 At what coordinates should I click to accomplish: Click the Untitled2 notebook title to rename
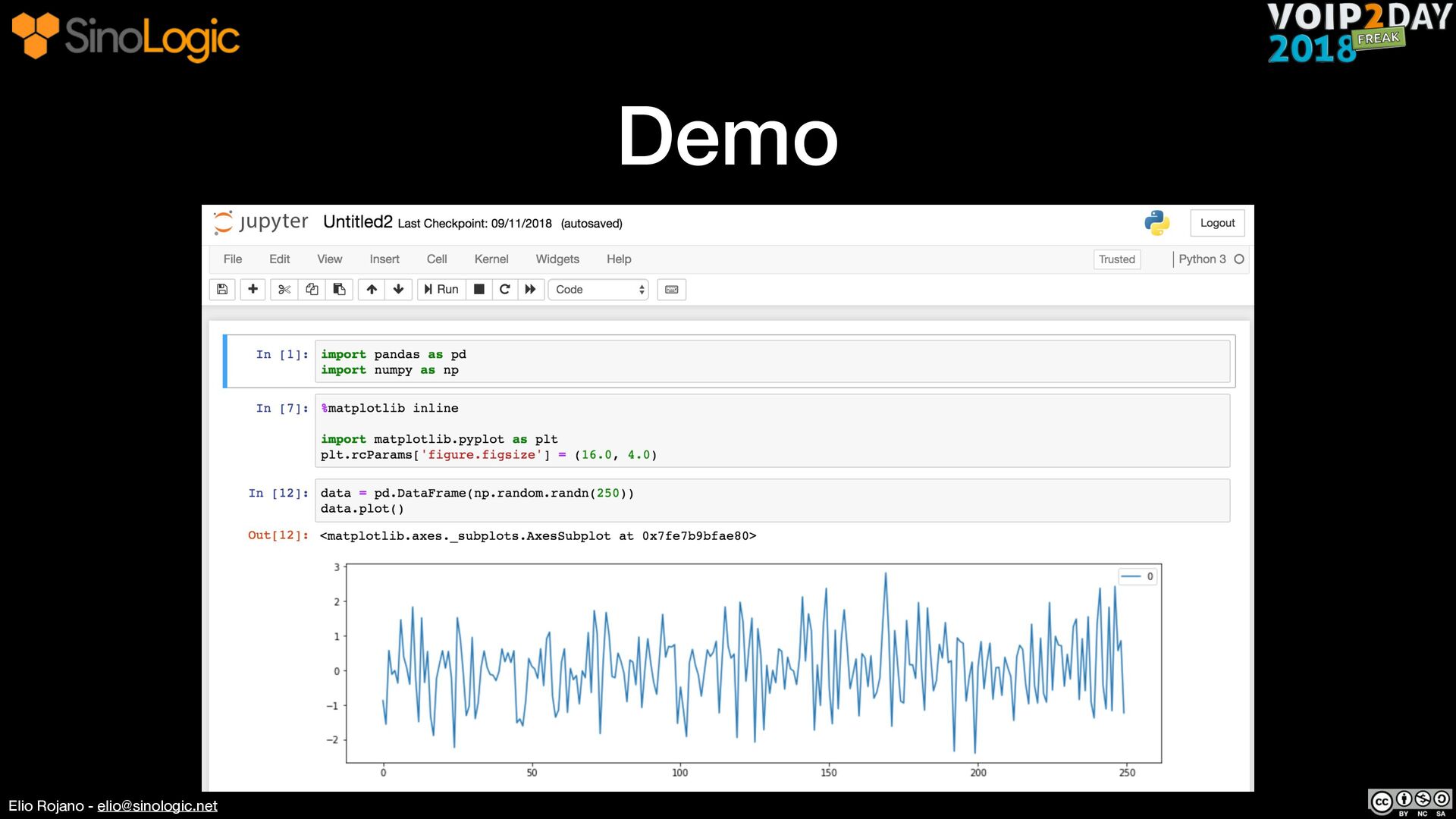click(357, 221)
